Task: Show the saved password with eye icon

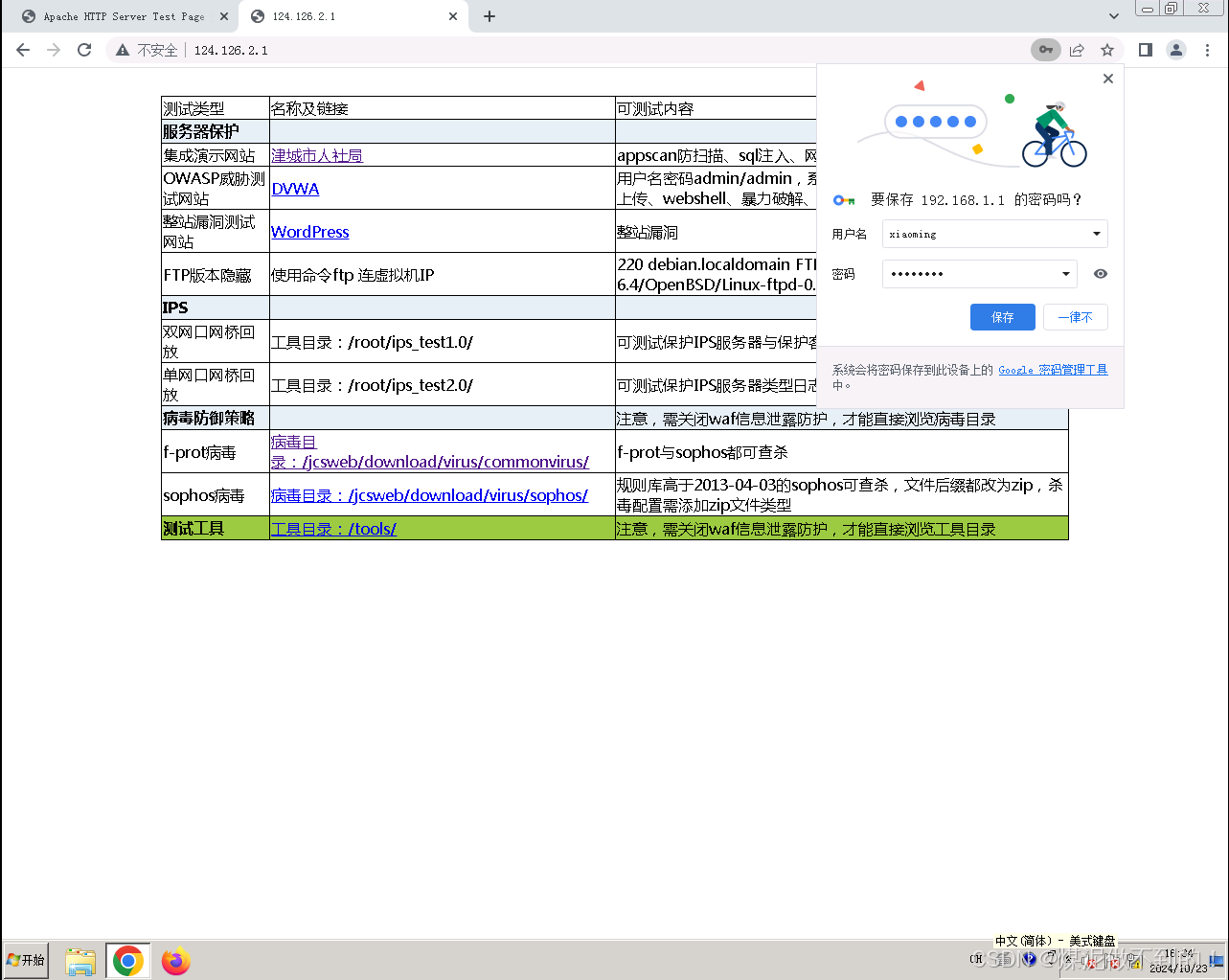Action: tap(1101, 274)
